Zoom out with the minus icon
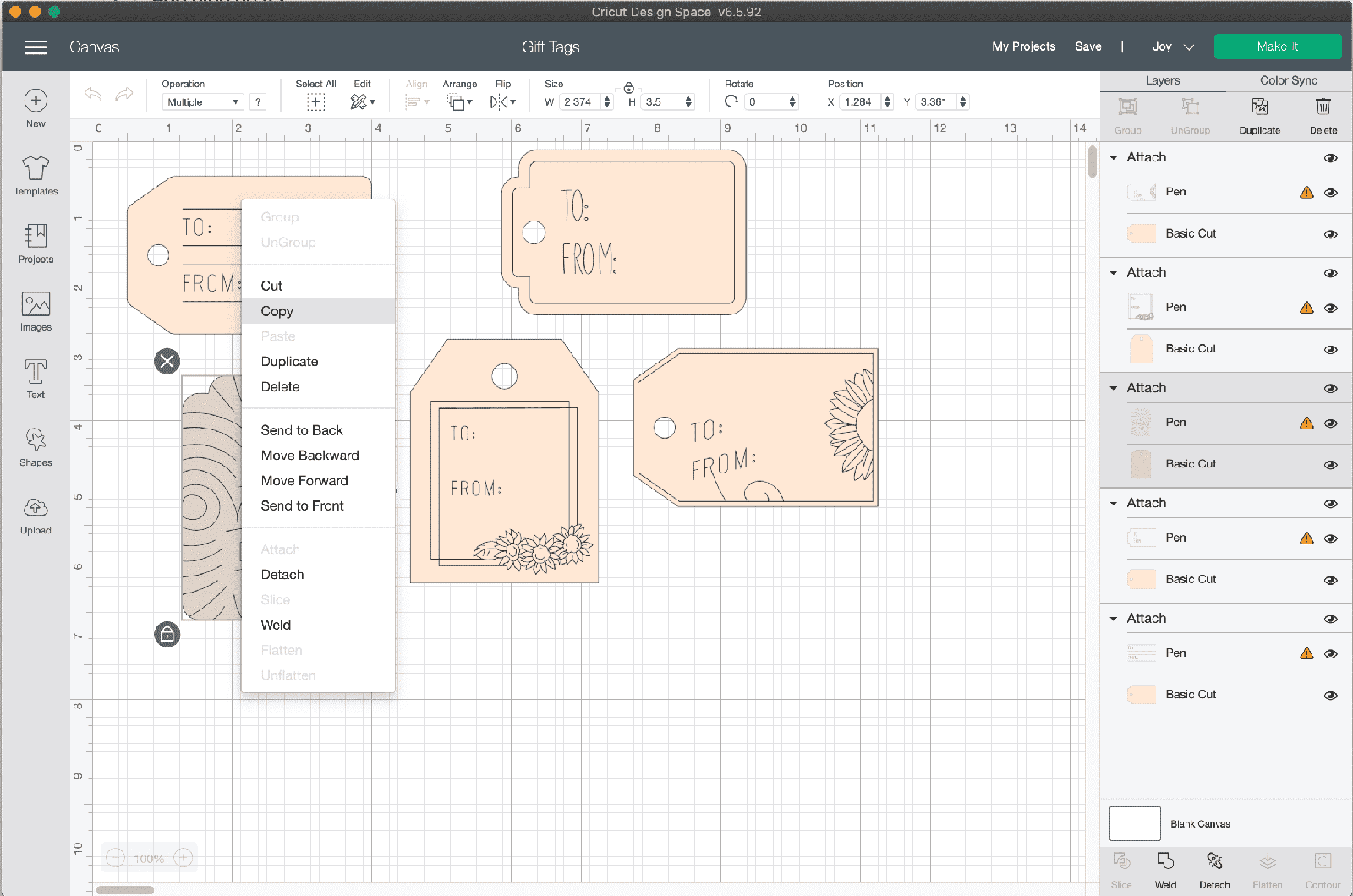This screenshot has height=896, width=1353. coord(116,858)
